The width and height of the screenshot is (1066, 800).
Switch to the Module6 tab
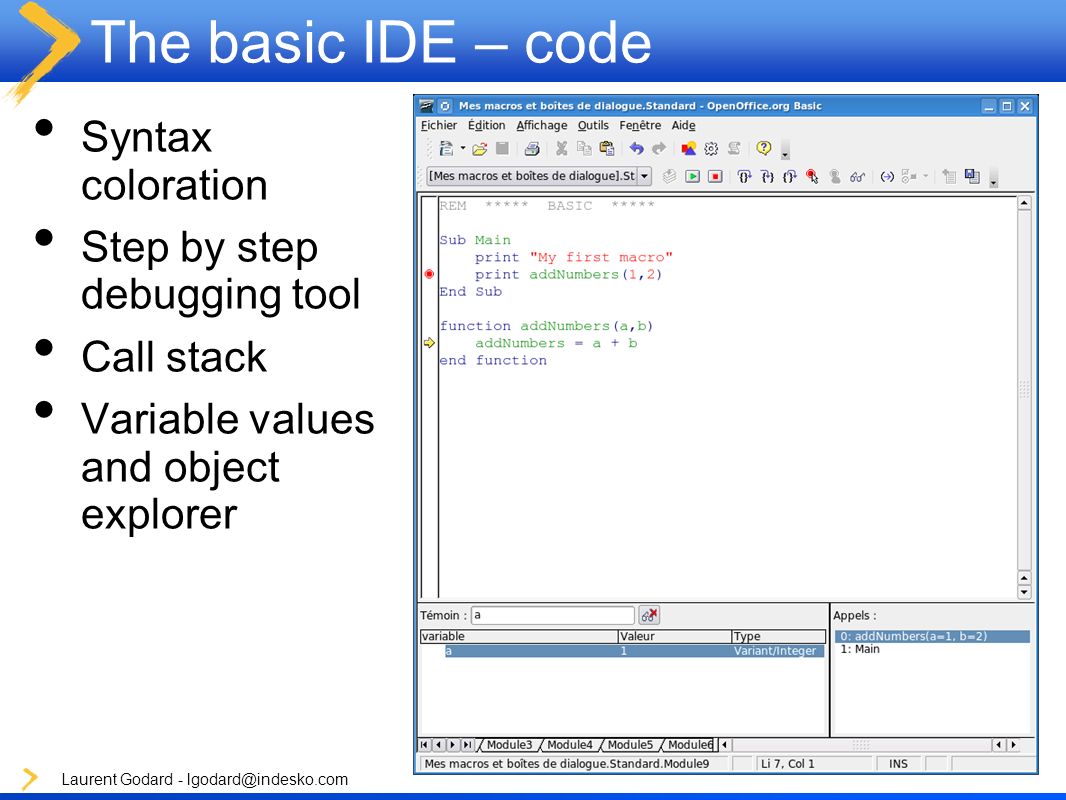click(688, 744)
